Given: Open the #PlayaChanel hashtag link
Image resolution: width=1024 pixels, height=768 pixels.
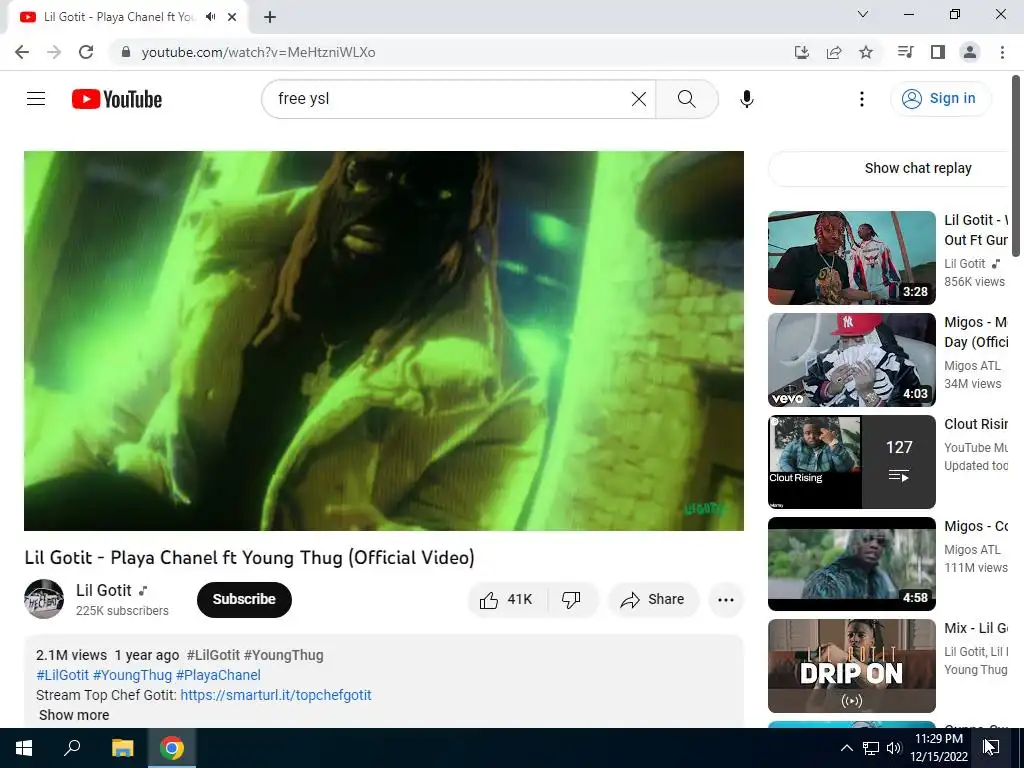Looking at the screenshot, I should pos(218,675).
